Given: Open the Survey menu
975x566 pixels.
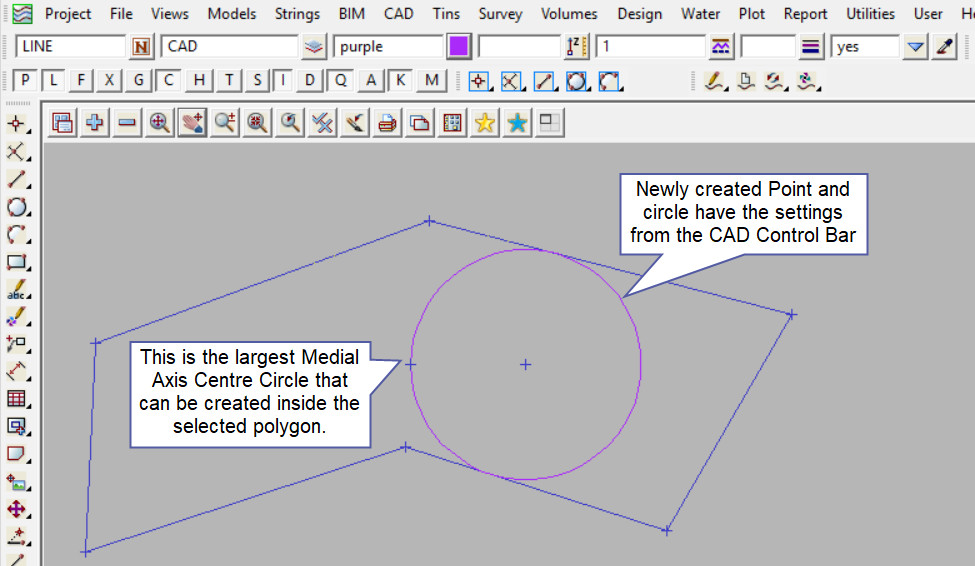Looking at the screenshot, I should (x=500, y=14).
